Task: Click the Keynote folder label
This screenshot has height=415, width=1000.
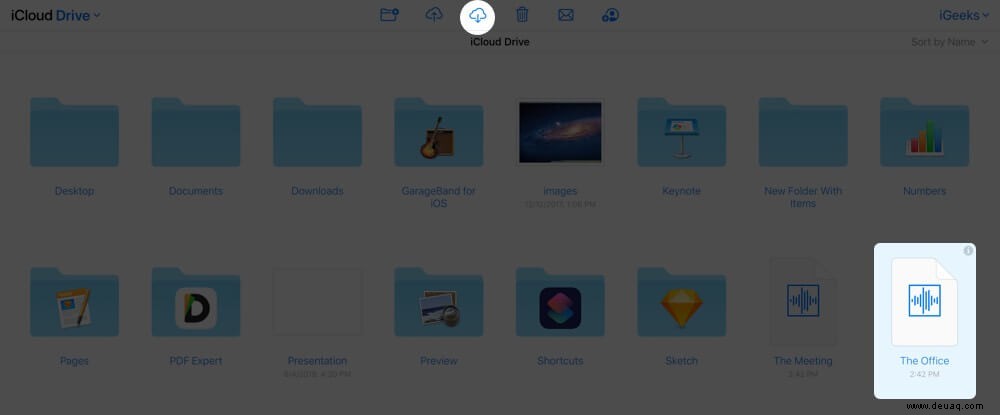Action: 682,191
